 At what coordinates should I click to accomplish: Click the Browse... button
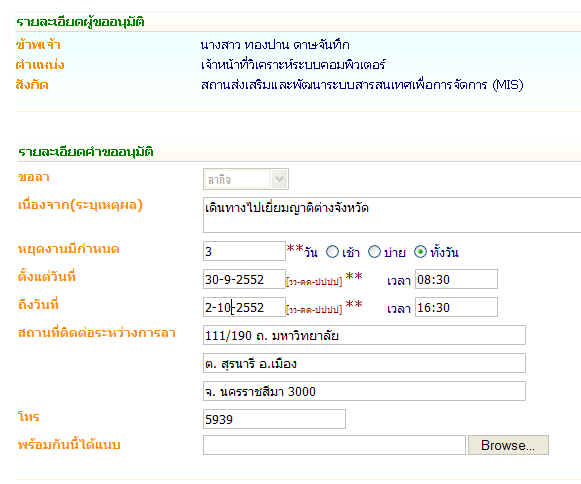508,445
